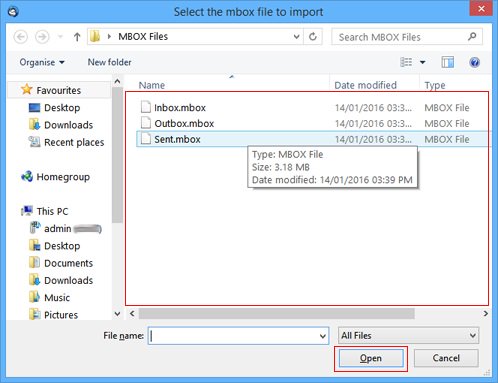Screen dimensions: 498x383
Task: Open the File name dropdown arrow
Action: coord(323,336)
